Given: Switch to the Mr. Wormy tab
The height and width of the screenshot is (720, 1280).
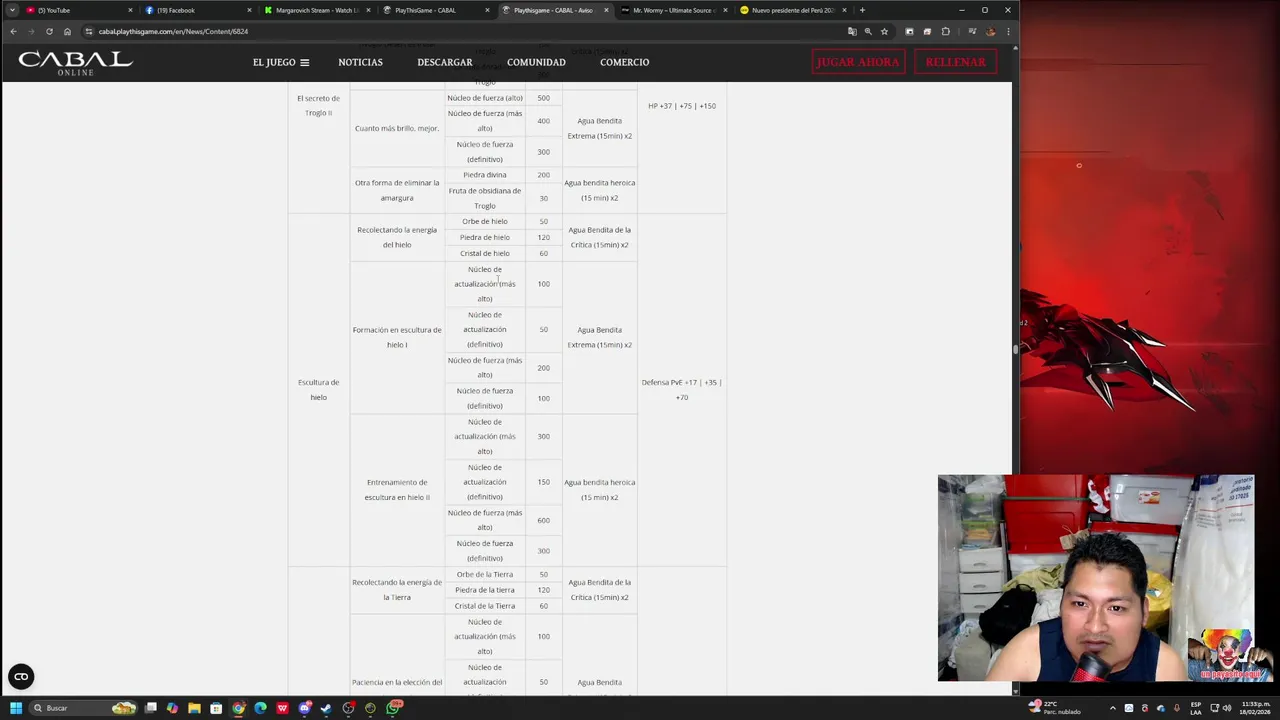Looking at the screenshot, I should [x=672, y=10].
